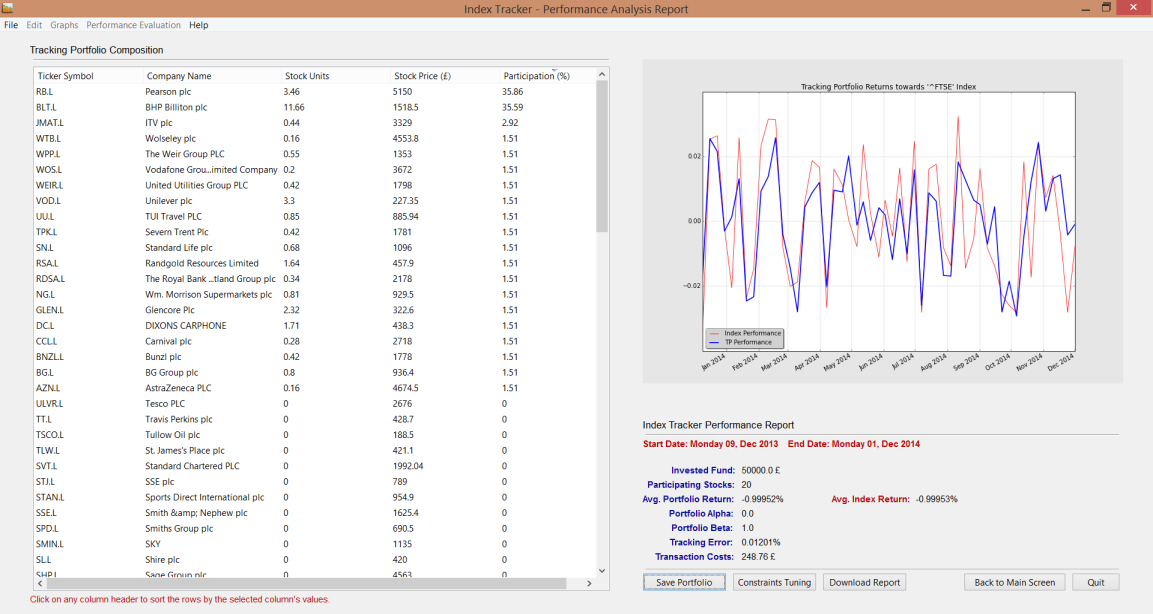Sort by the Company Name column header
Screen dimensions: 1153x614
click(x=212, y=76)
